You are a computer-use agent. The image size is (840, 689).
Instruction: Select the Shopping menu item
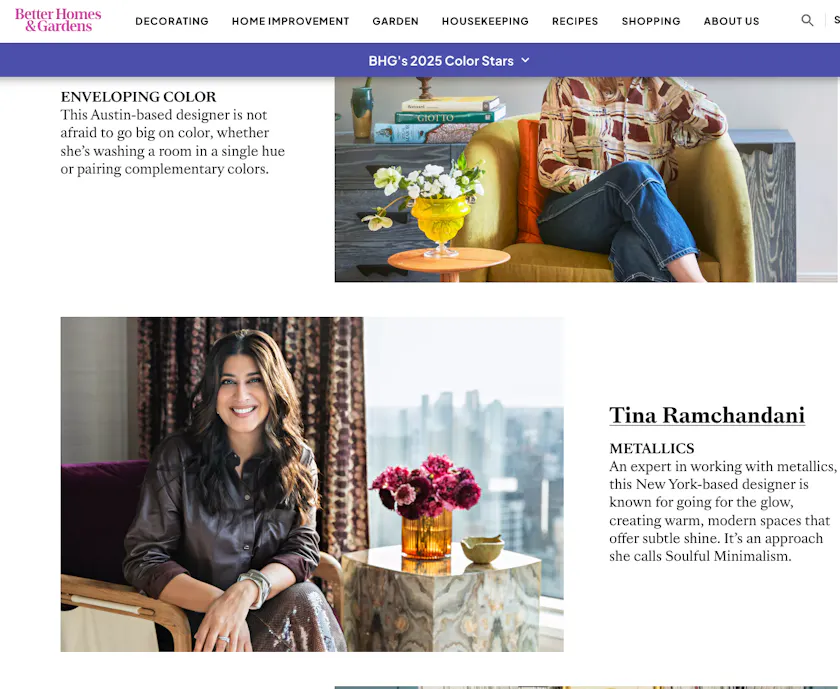[651, 21]
